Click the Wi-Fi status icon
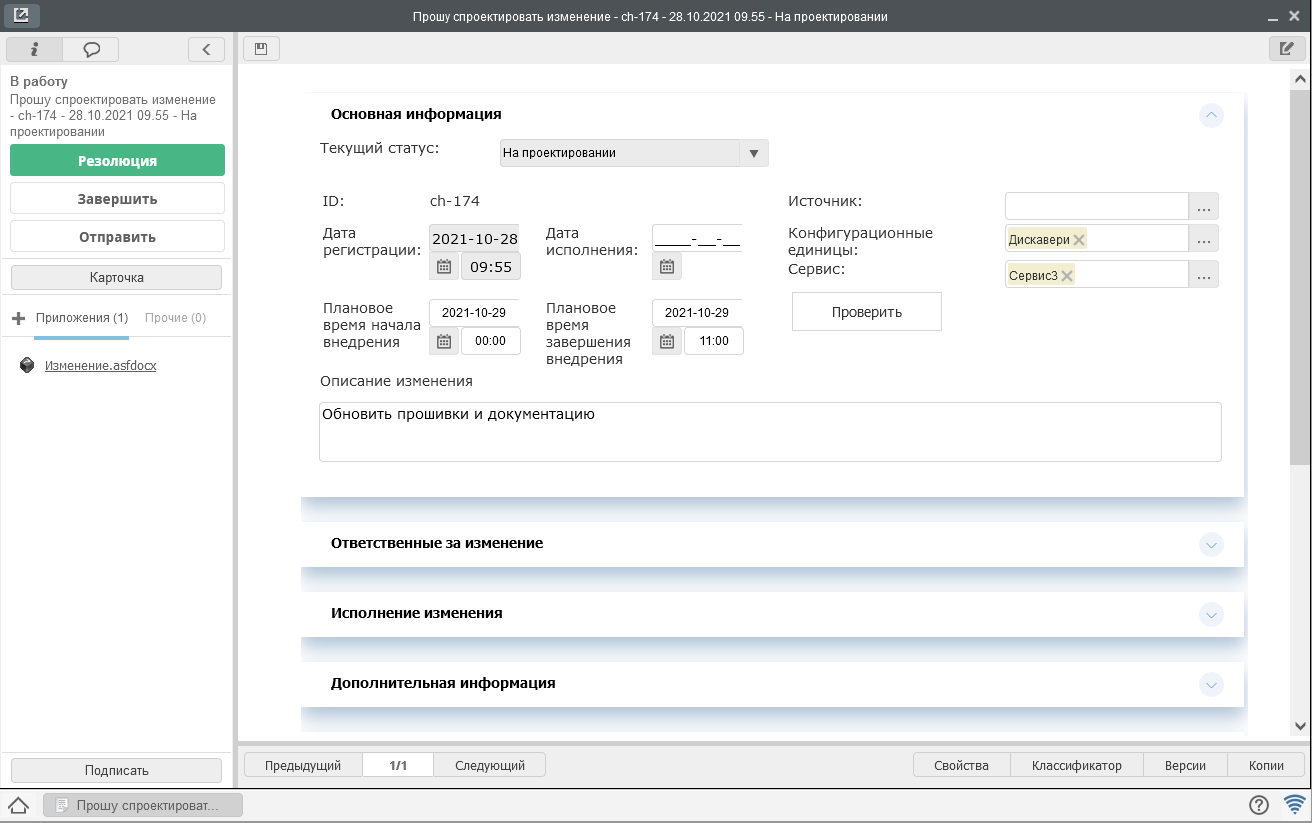1312x823 pixels. [x=1295, y=804]
